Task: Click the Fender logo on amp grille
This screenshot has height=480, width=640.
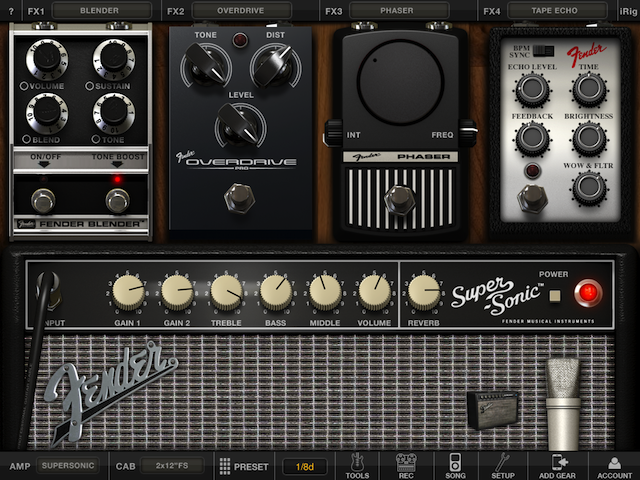Action: click(x=111, y=393)
